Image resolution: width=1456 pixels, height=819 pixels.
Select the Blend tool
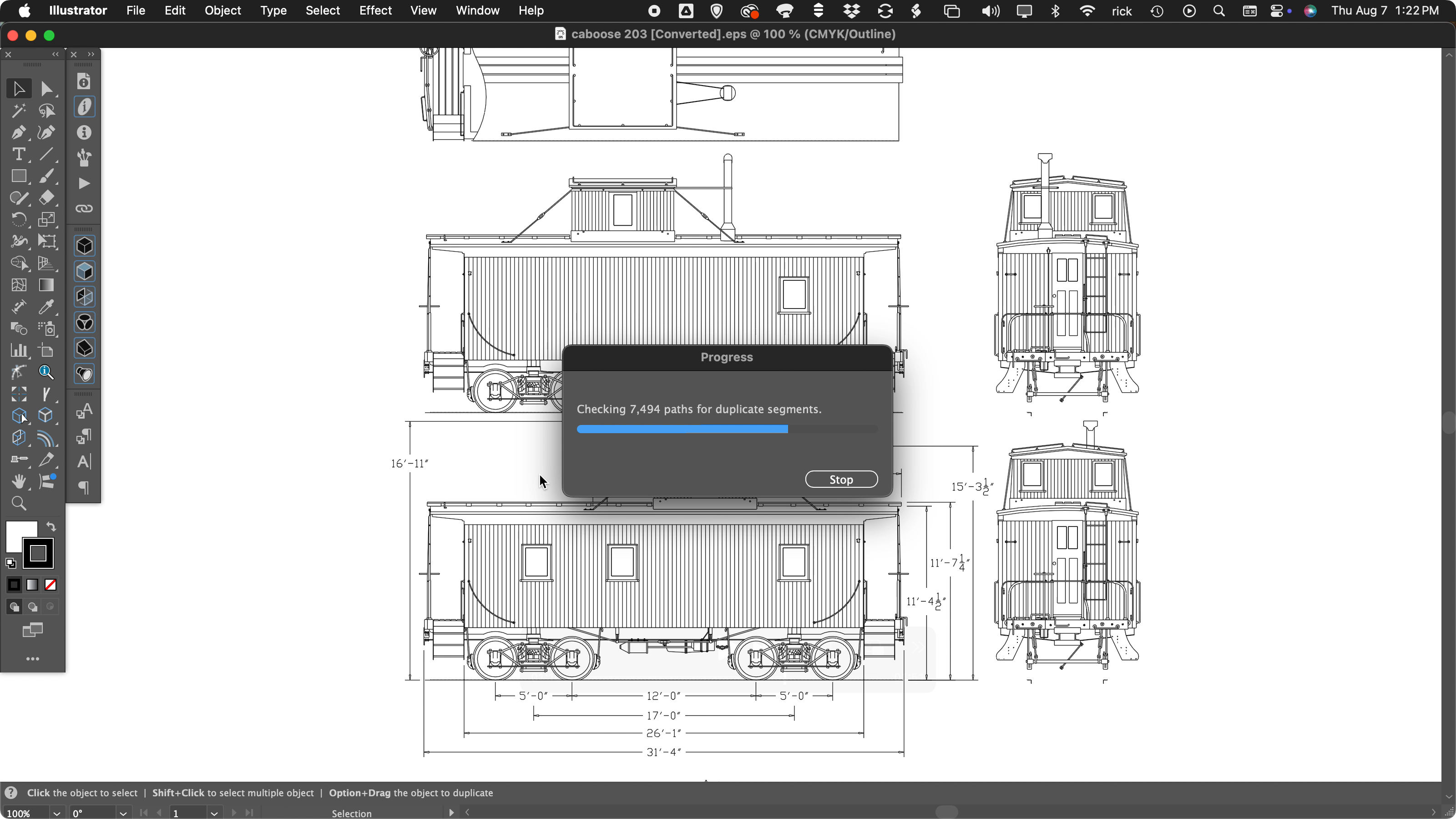[19, 329]
